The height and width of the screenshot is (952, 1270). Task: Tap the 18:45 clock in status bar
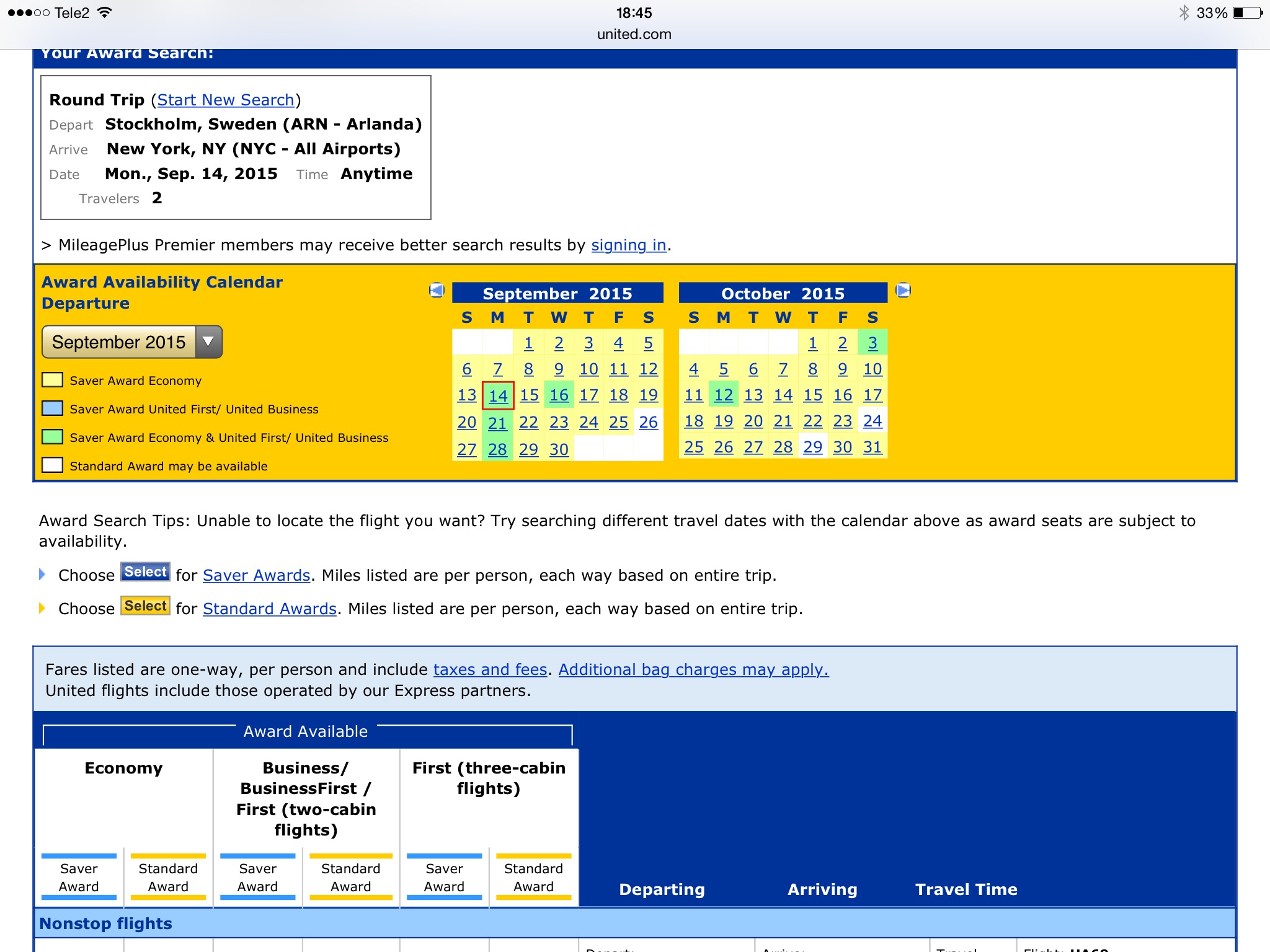coord(634,13)
